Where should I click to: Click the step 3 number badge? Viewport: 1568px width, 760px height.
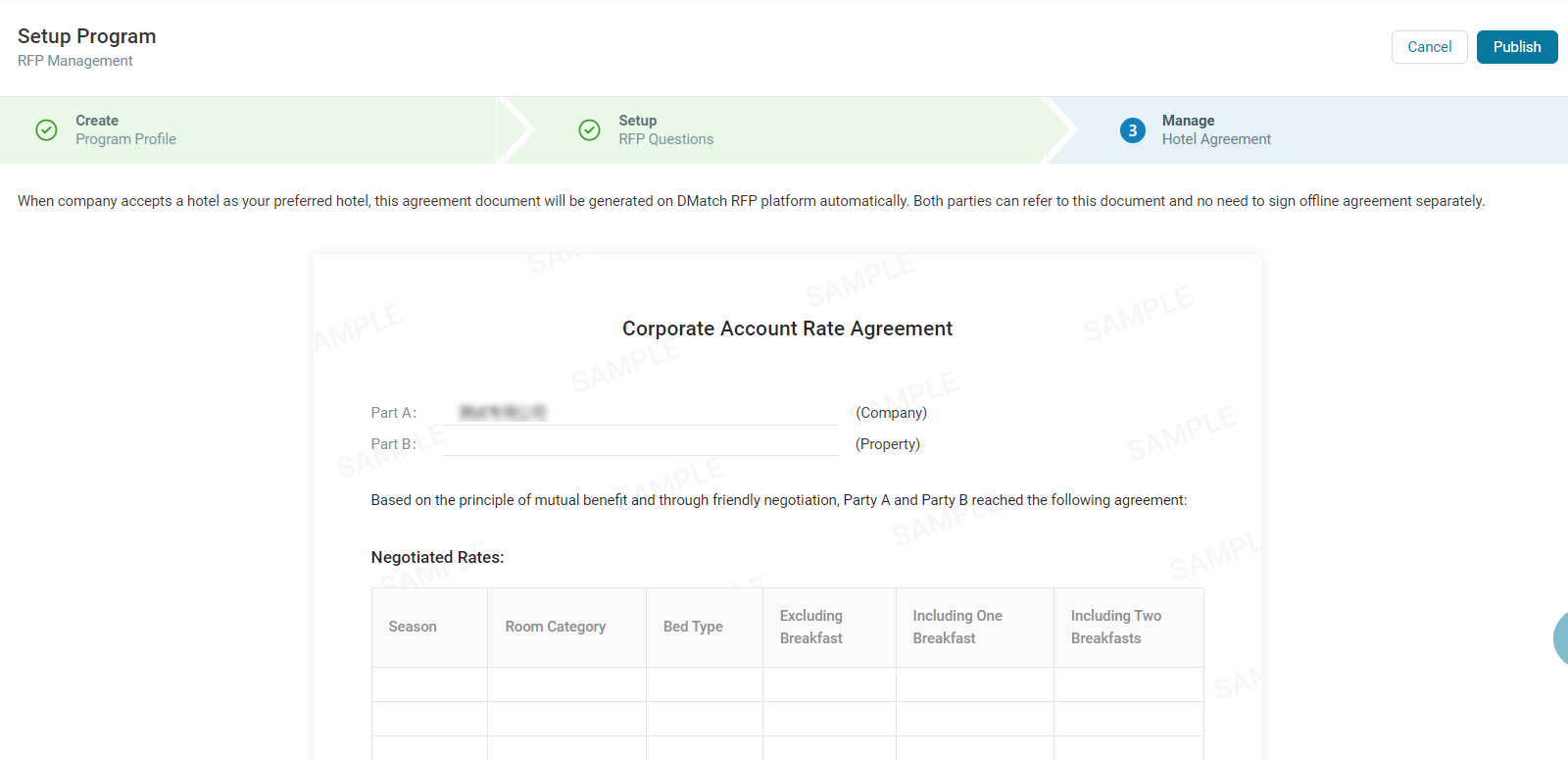coord(1133,130)
